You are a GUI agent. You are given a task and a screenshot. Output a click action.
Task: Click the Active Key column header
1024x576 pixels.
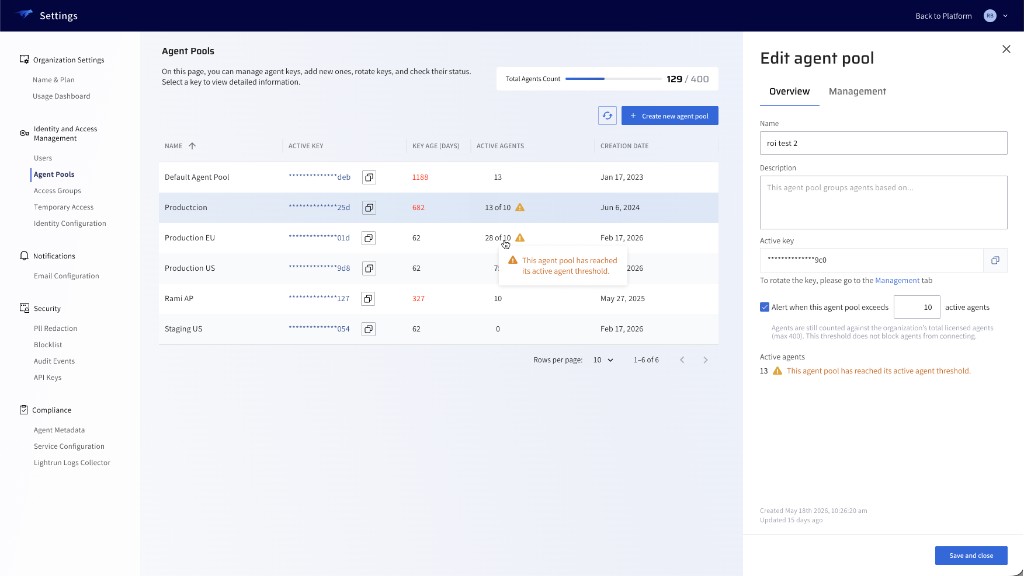pyautogui.click(x=306, y=146)
